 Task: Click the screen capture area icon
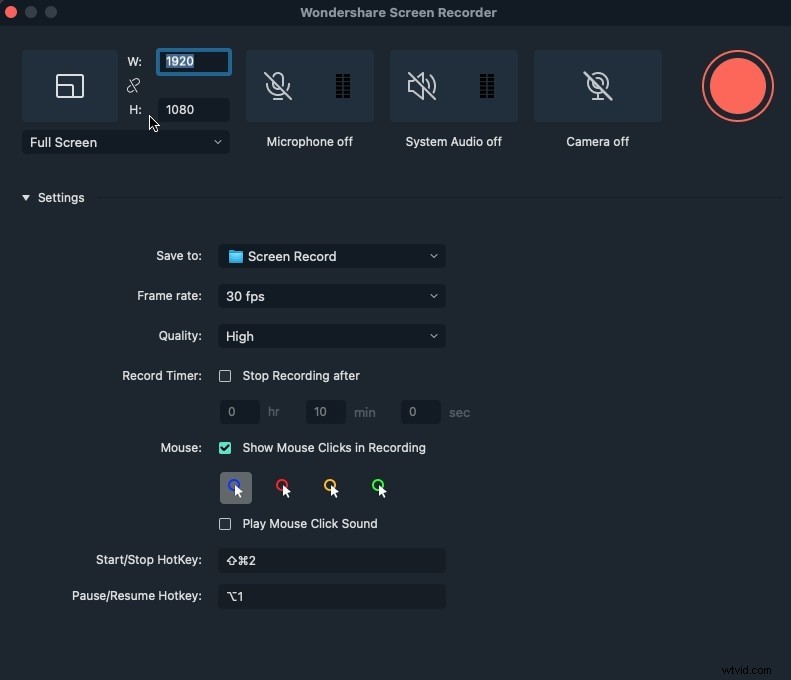pyautogui.click(x=69, y=87)
